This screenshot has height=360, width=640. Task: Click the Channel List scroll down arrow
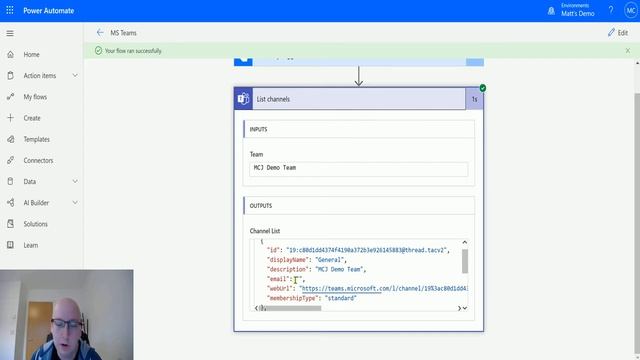pos(465,308)
